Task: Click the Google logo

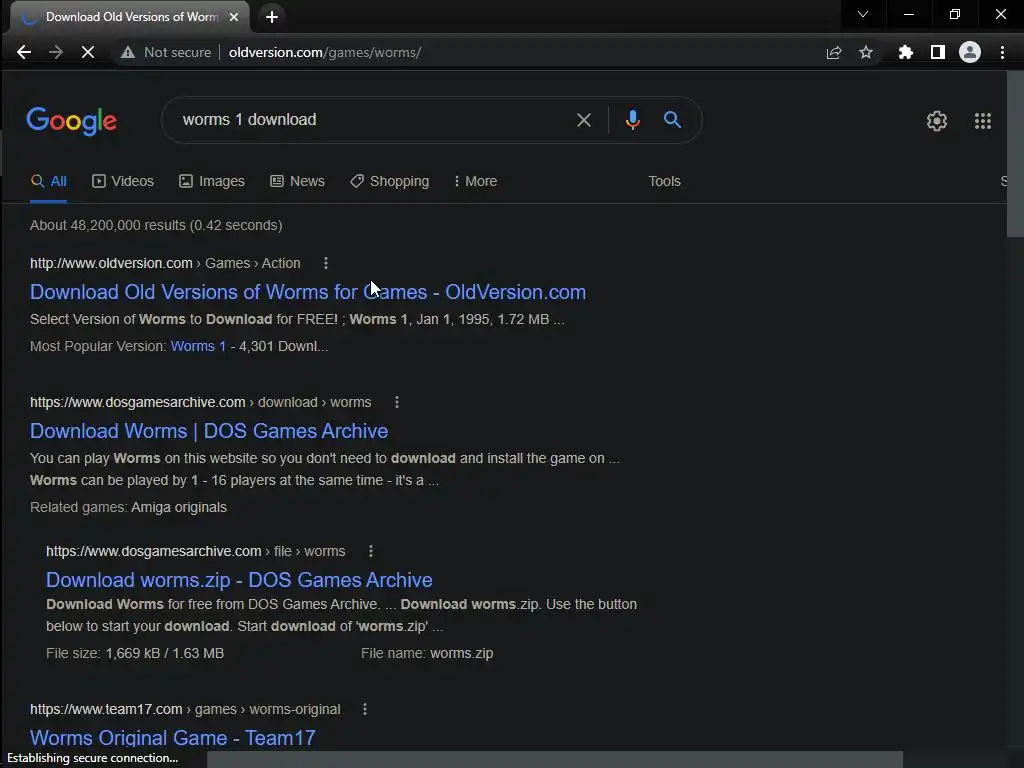Action: 72,121
